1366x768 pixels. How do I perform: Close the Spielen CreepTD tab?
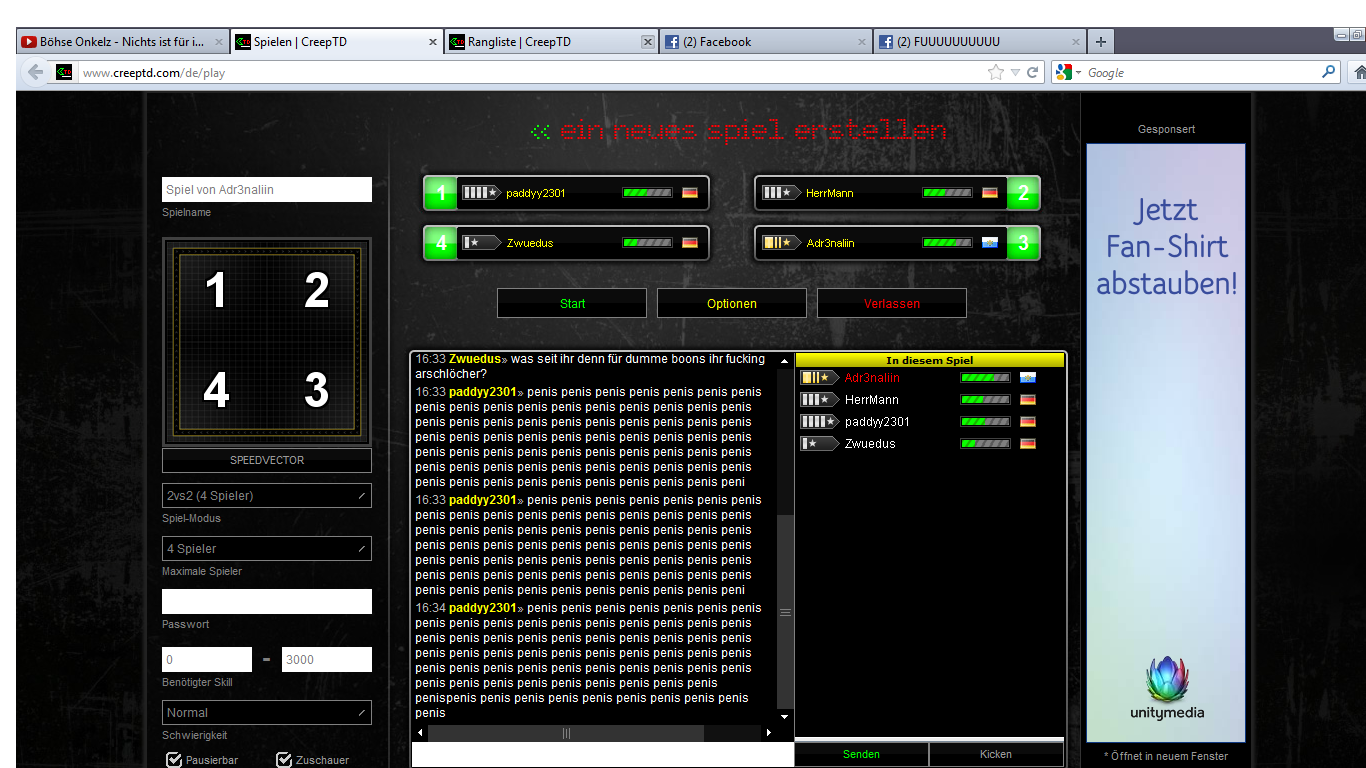pos(433,42)
